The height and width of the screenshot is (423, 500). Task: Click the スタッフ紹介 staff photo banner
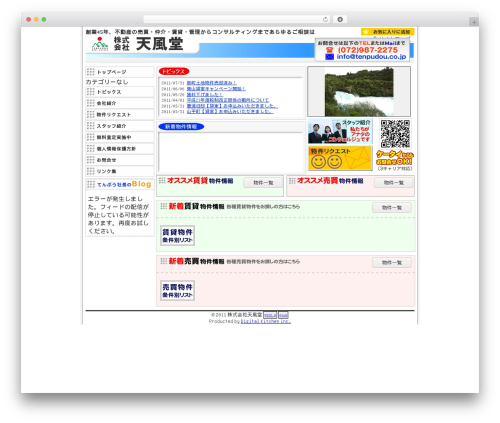340,131
